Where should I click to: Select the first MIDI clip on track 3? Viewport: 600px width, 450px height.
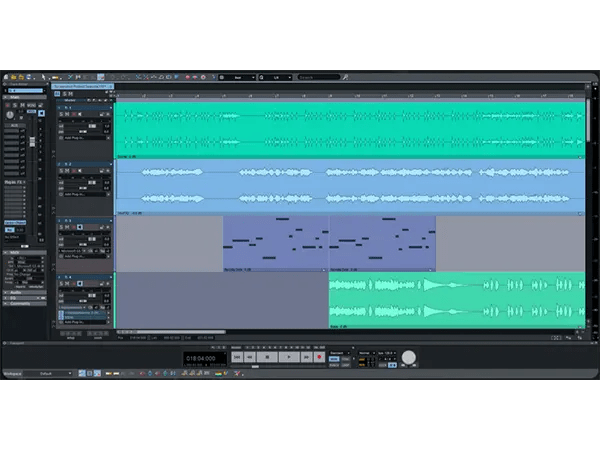(276, 244)
